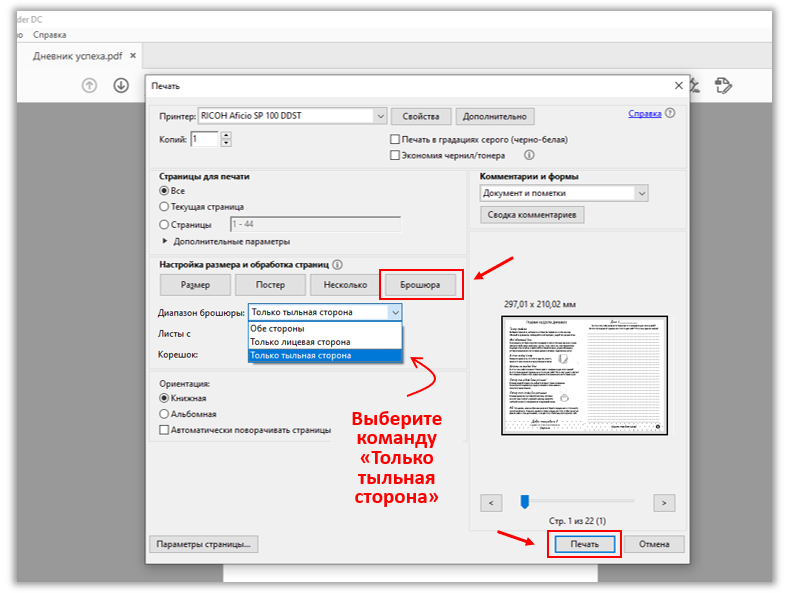790x593 pixels.
Task: Open the Справка menu in menu bar
Action: 50,34
